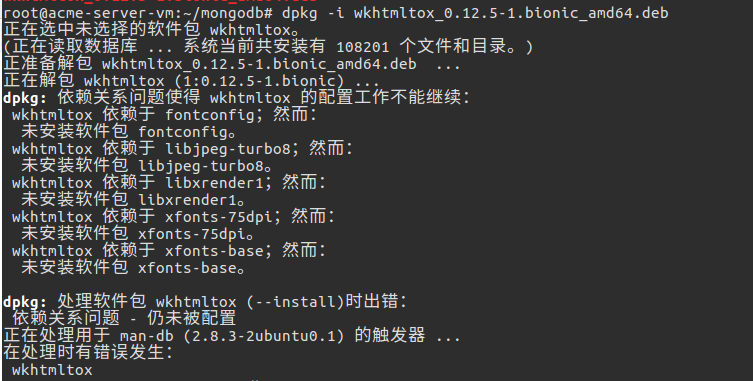Click the wkhtmltox_0.12.5-1.bionic_amd64.deb filename in the command
The height and width of the screenshot is (381, 753).
pos(511,12)
